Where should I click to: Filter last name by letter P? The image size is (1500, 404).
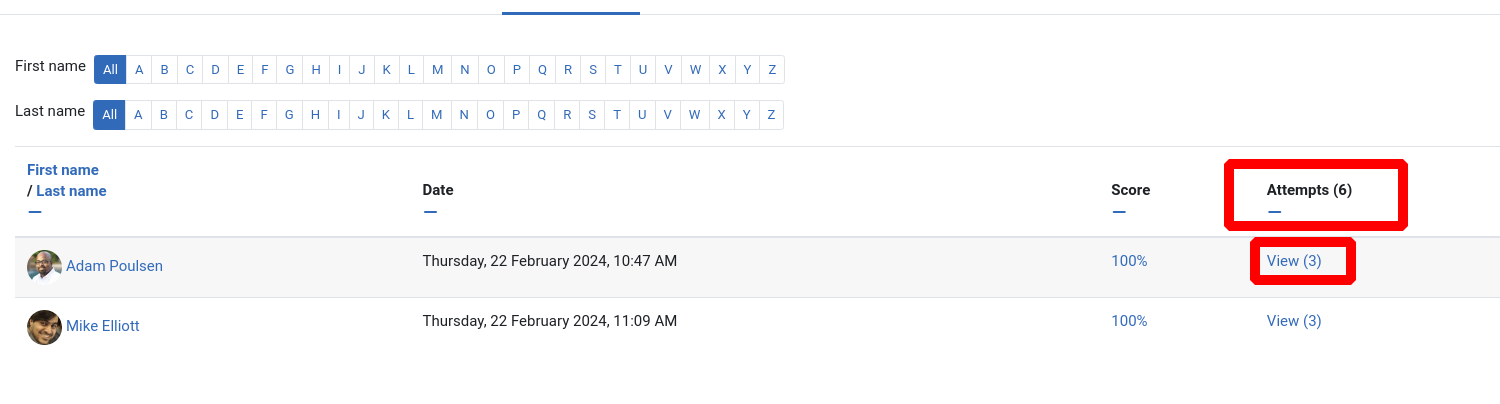516,115
